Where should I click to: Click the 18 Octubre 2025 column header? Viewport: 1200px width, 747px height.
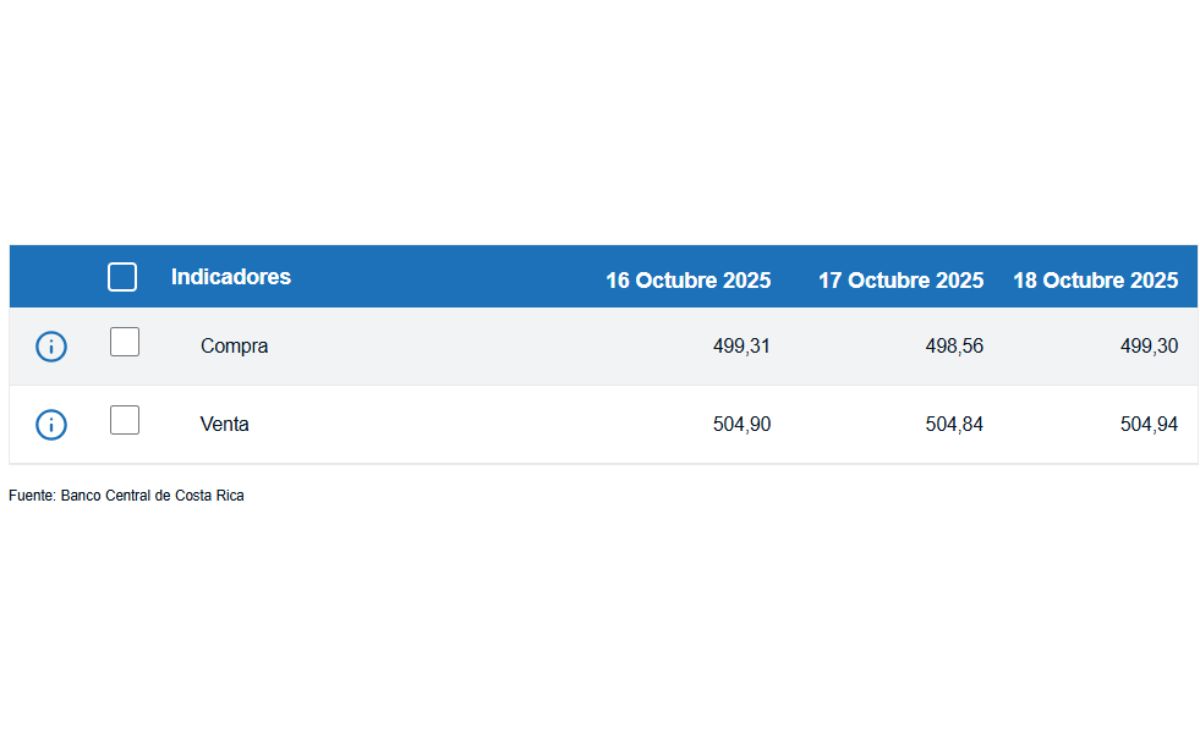click(x=1095, y=280)
